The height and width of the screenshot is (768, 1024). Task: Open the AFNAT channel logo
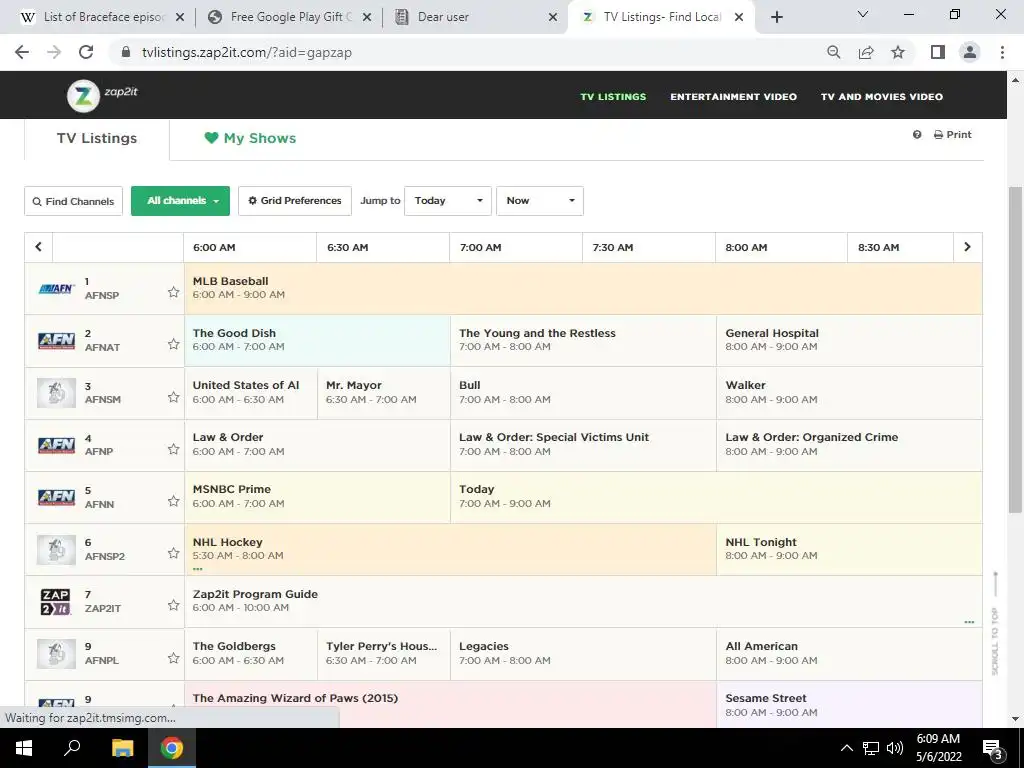click(x=56, y=341)
